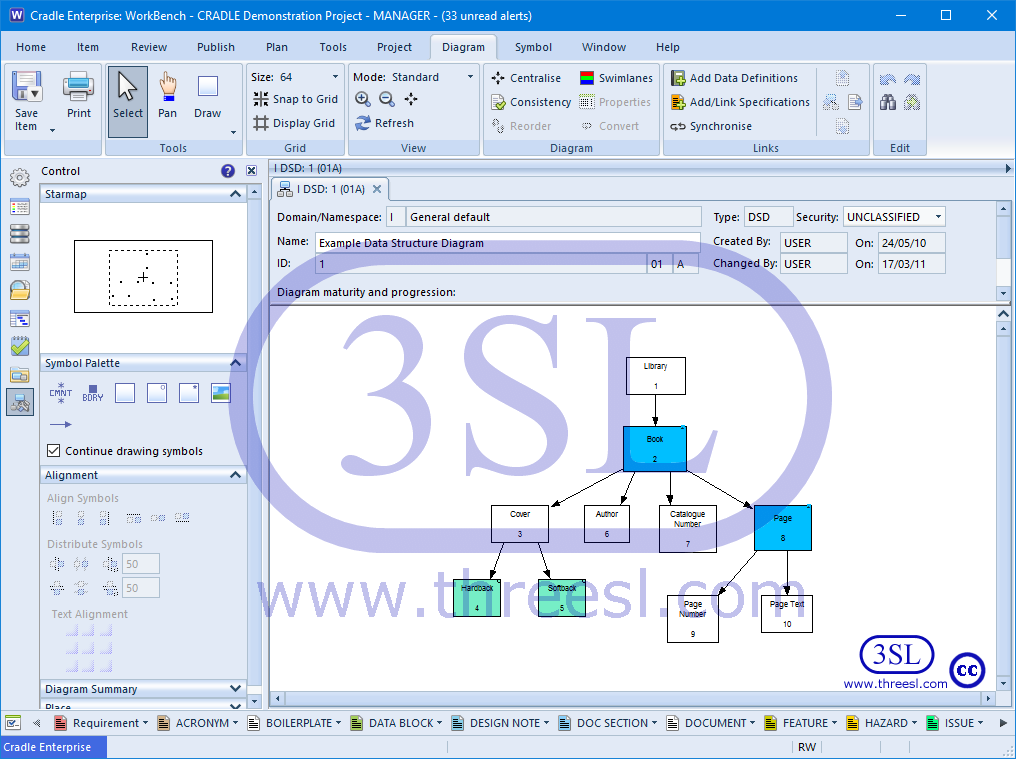Expand the Diagram Summary panel
Image resolution: width=1016 pixels, height=759 pixels.
[x=235, y=688]
